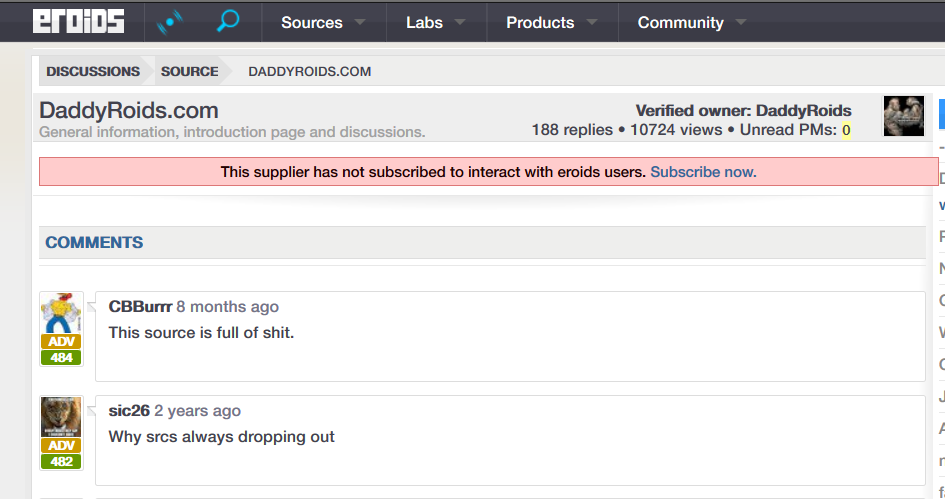Navigate to the Source breadcrumb
Screen dimensions: 945x499
(x=189, y=71)
